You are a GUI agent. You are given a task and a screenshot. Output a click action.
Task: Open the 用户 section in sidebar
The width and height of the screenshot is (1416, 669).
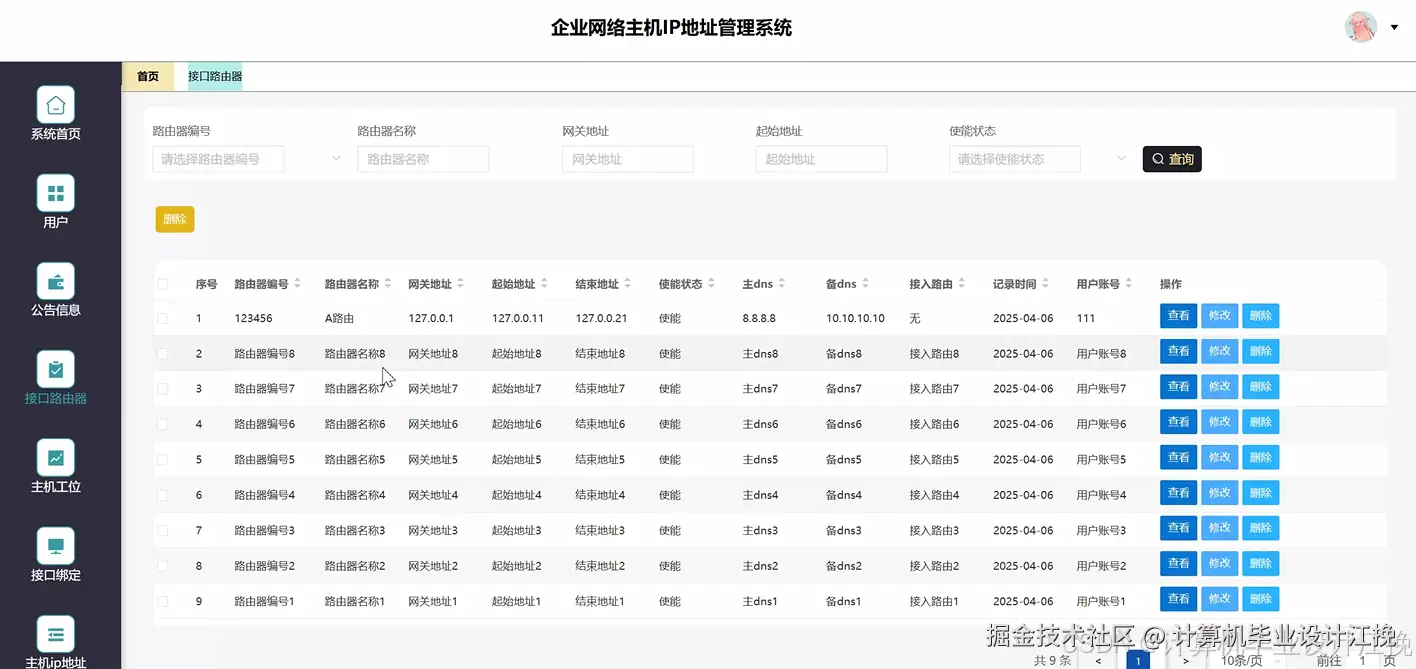55,192
